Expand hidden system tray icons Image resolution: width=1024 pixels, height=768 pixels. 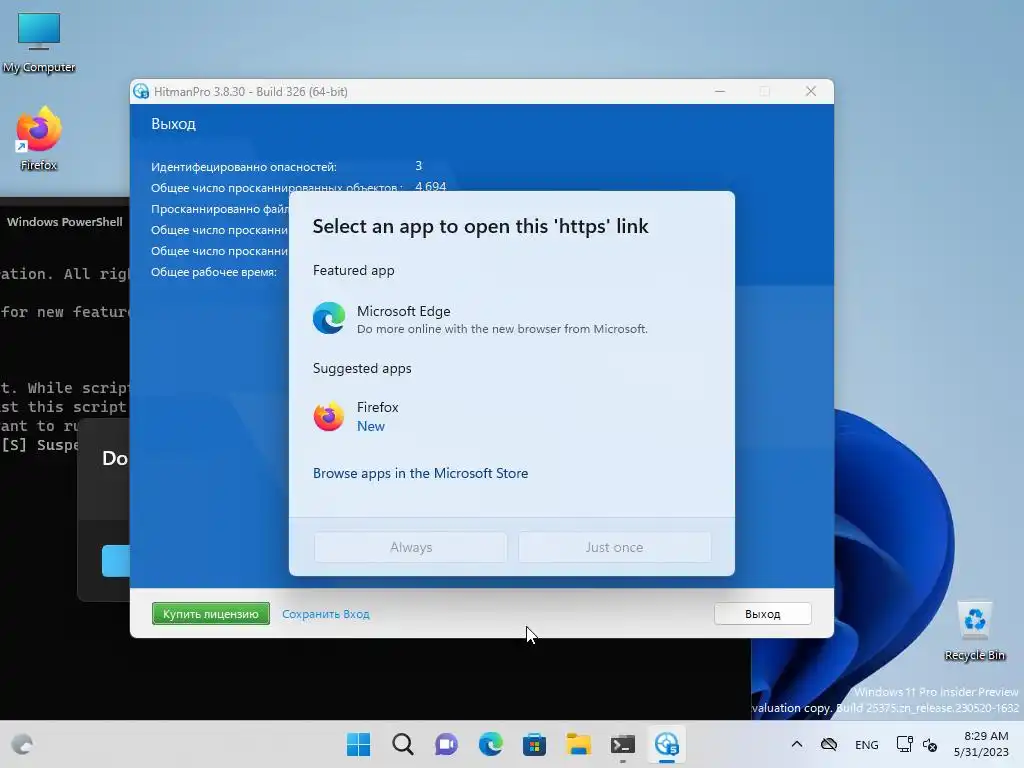point(797,744)
